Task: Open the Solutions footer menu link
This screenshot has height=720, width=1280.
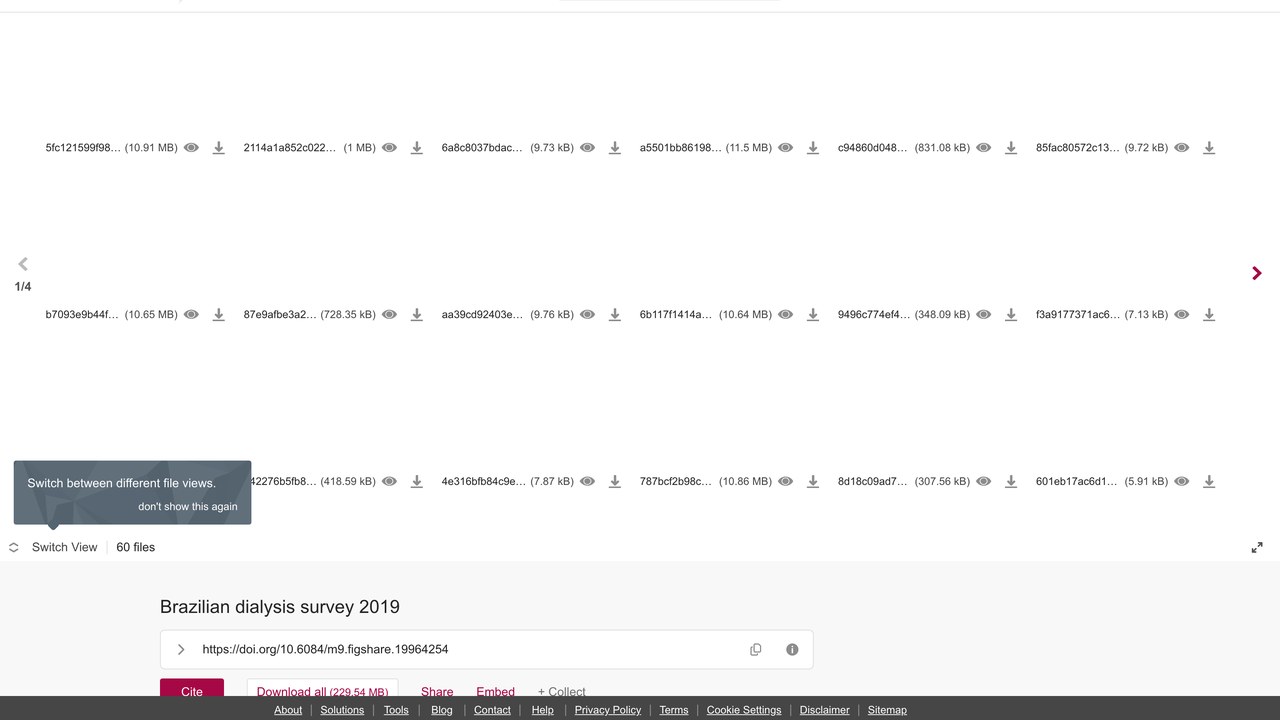Action: [x=342, y=710]
